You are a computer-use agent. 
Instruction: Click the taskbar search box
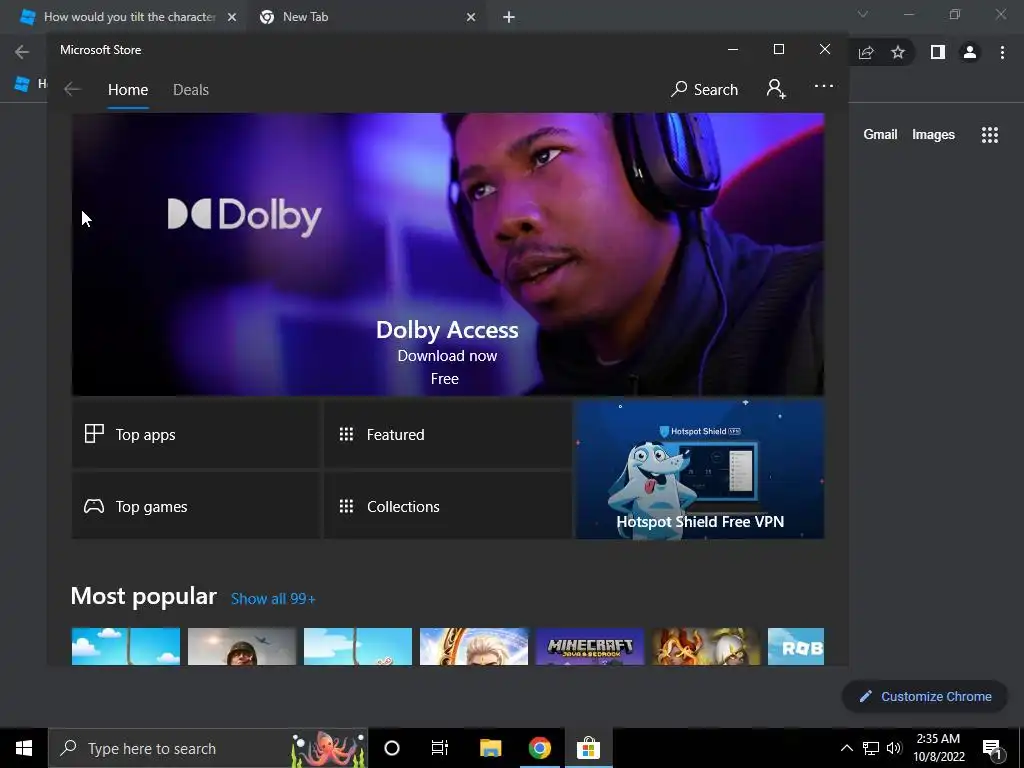(x=208, y=748)
